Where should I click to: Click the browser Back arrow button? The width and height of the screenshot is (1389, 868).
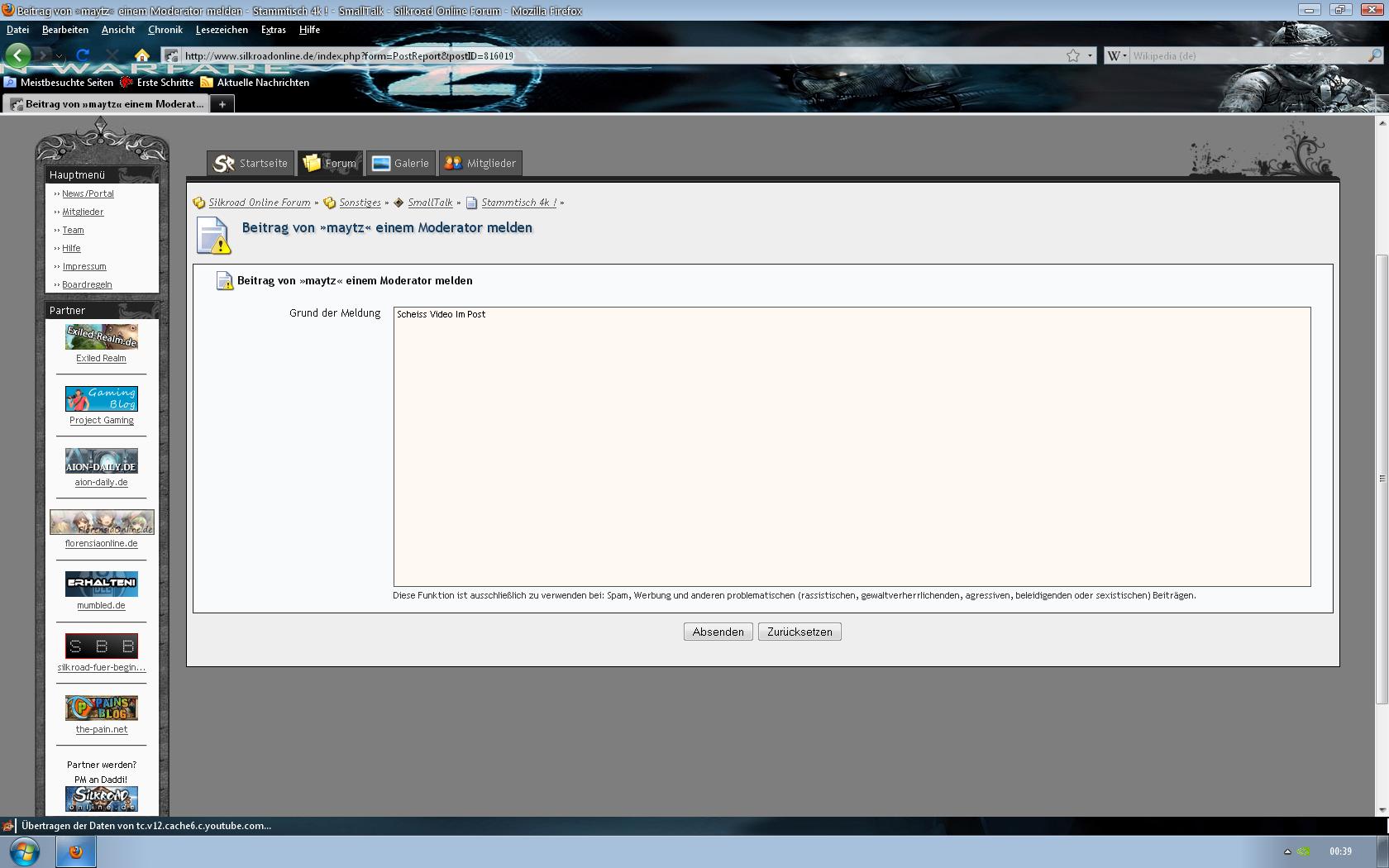tap(18, 55)
